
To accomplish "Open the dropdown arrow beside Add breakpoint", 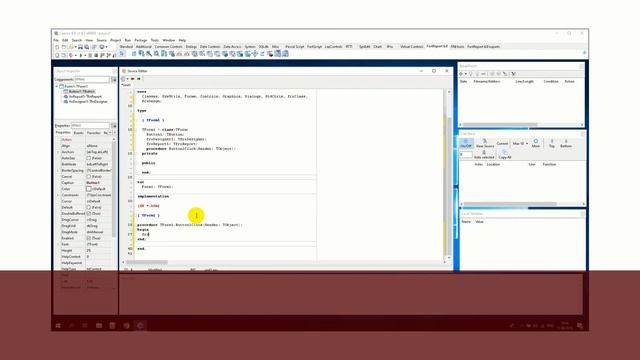I will [466, 74].
